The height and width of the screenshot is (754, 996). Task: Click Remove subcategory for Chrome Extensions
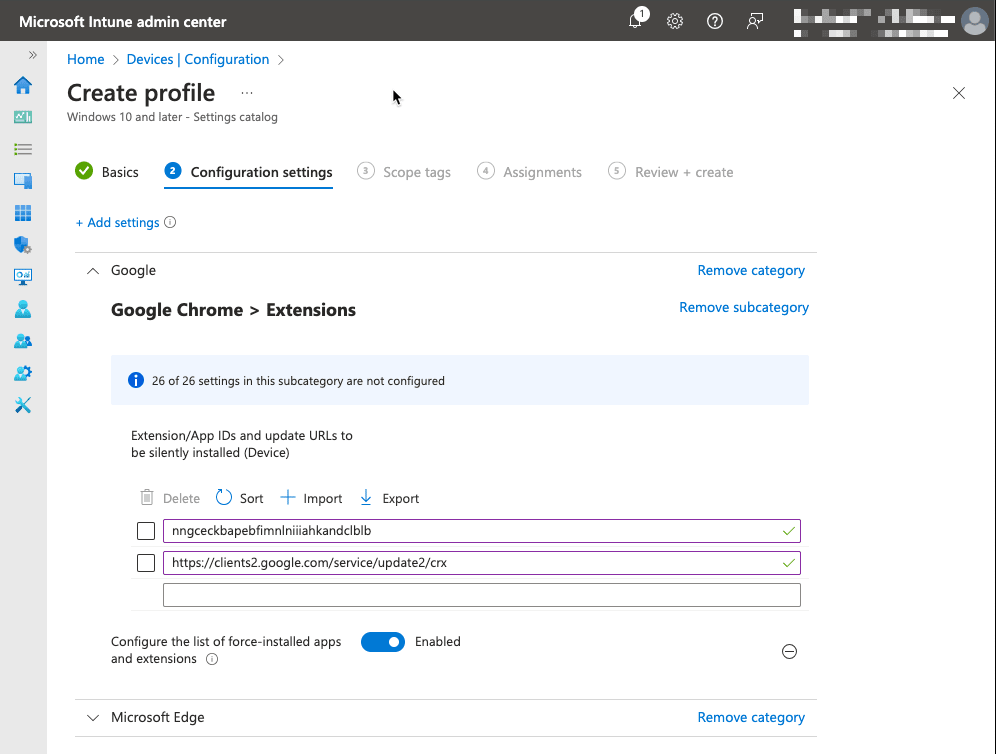[x=743, y=307]
